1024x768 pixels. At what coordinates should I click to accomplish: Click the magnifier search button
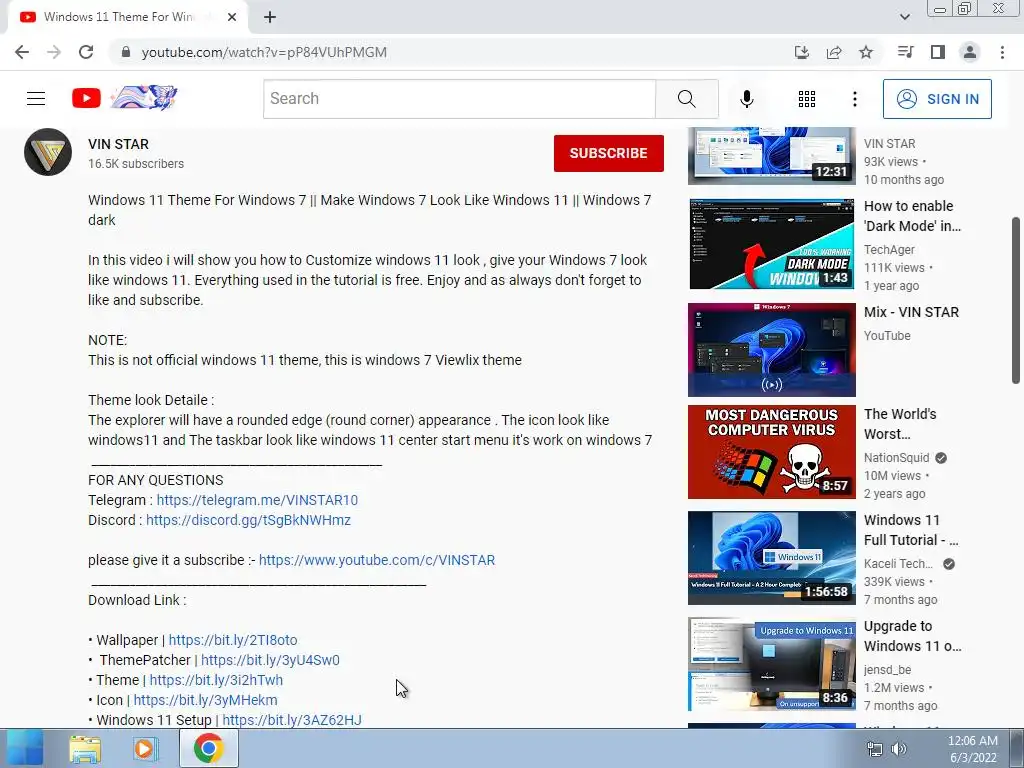click(686, 99)
